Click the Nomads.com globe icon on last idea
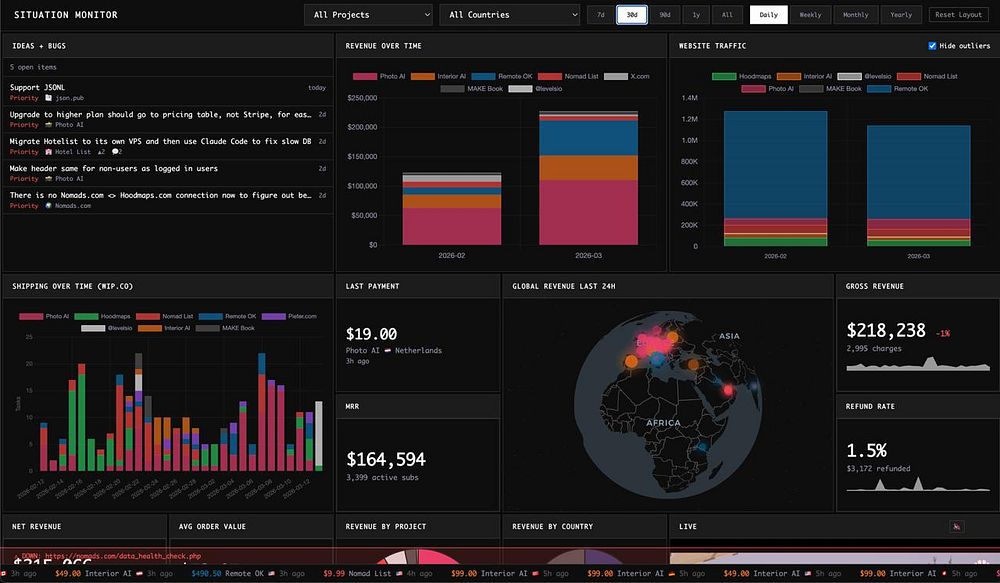 [48, 205]
